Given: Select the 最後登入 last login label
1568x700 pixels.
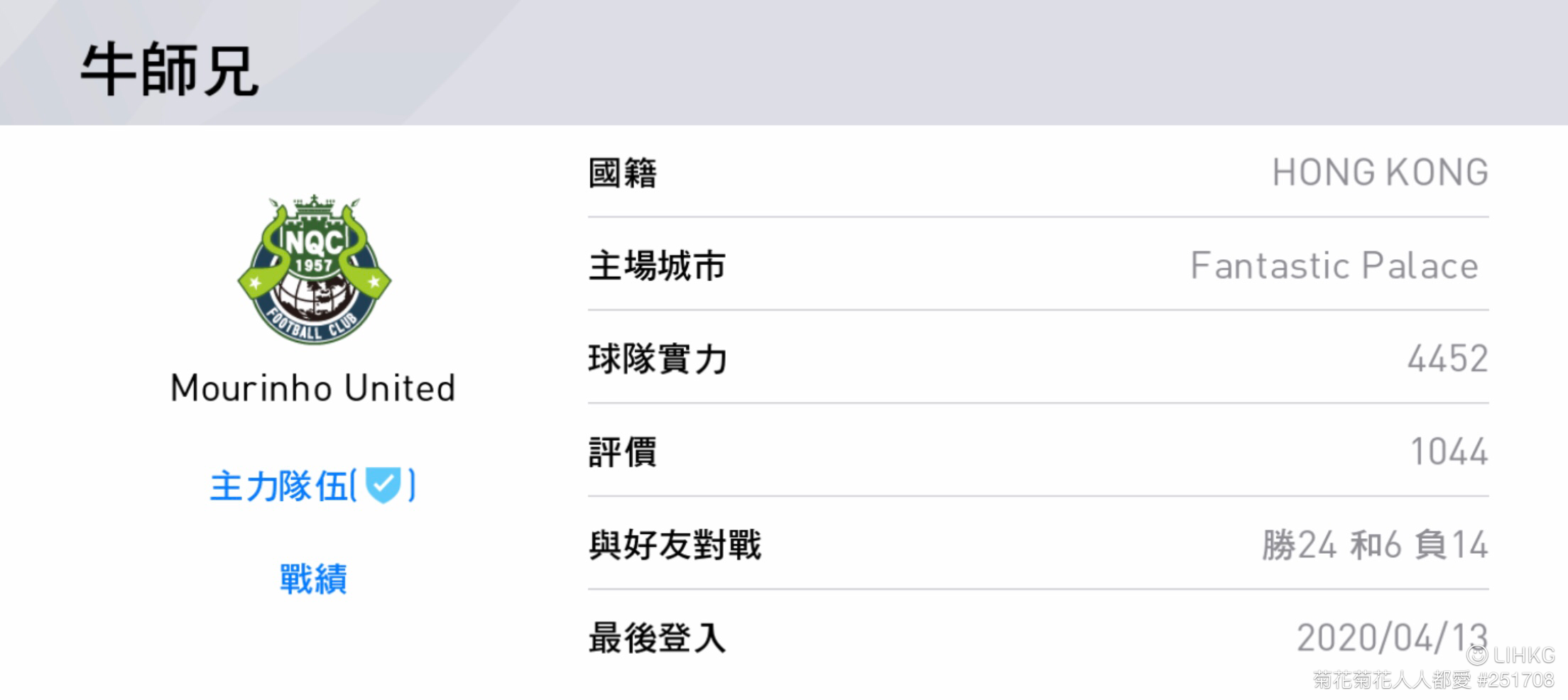Looking at the screenshot, I should tap(658, 638).
